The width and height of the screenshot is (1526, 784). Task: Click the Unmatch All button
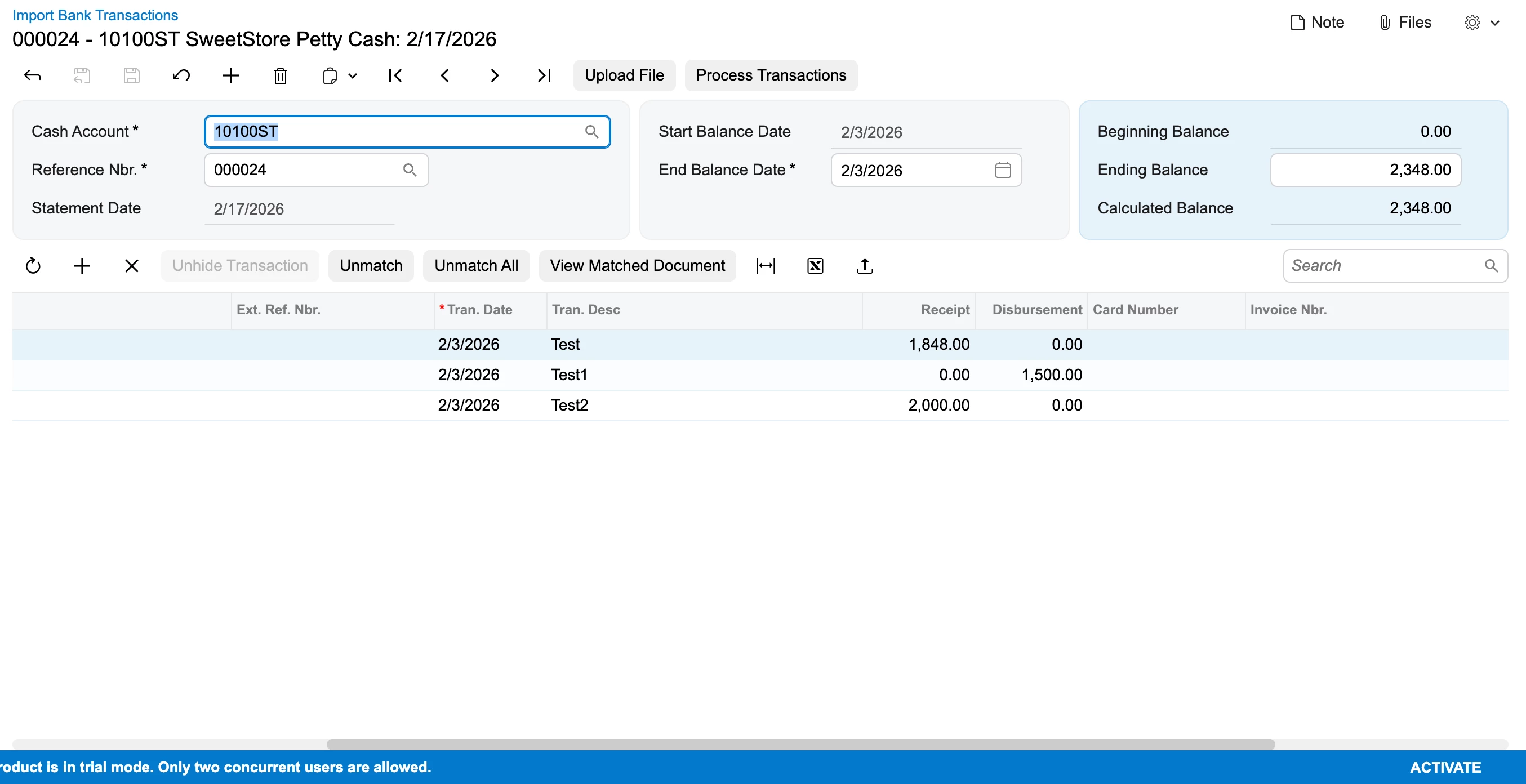pyautogui.click(x=475, y=266)
